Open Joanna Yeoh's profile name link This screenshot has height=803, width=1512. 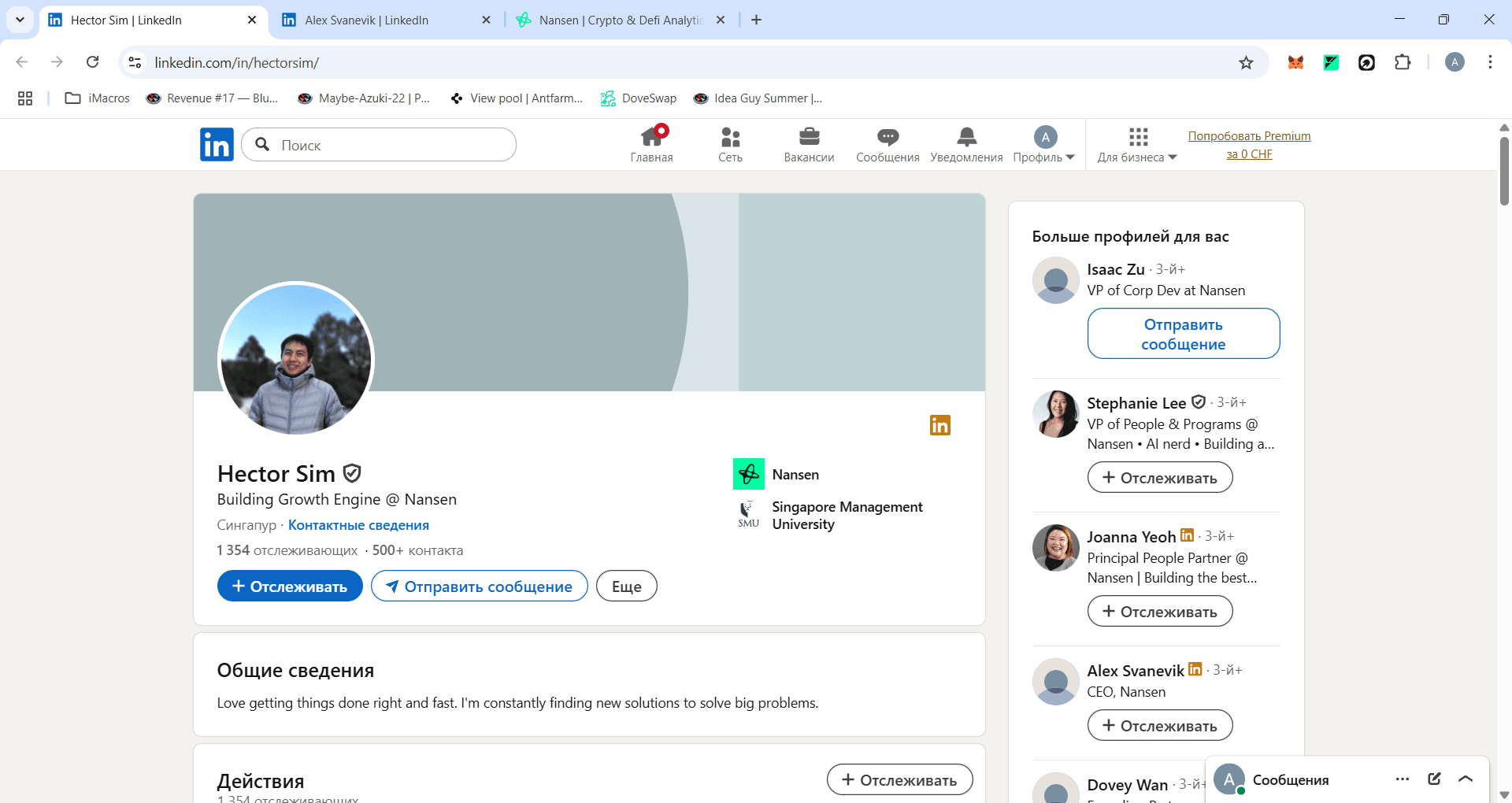point(1131,537)
